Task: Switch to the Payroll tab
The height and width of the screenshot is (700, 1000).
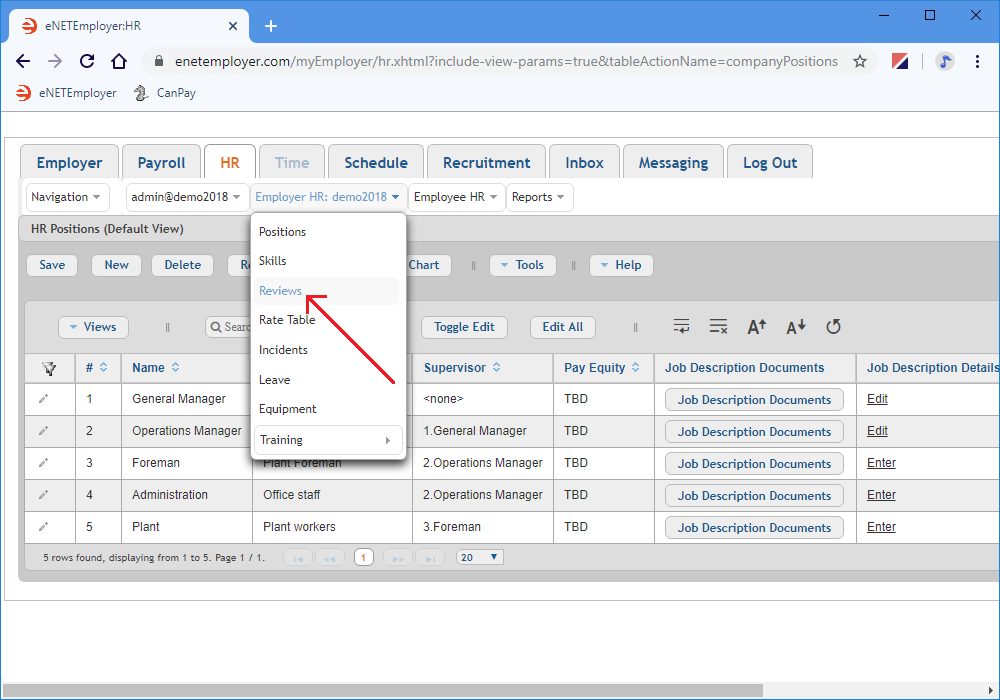Action: coord(161,163)
